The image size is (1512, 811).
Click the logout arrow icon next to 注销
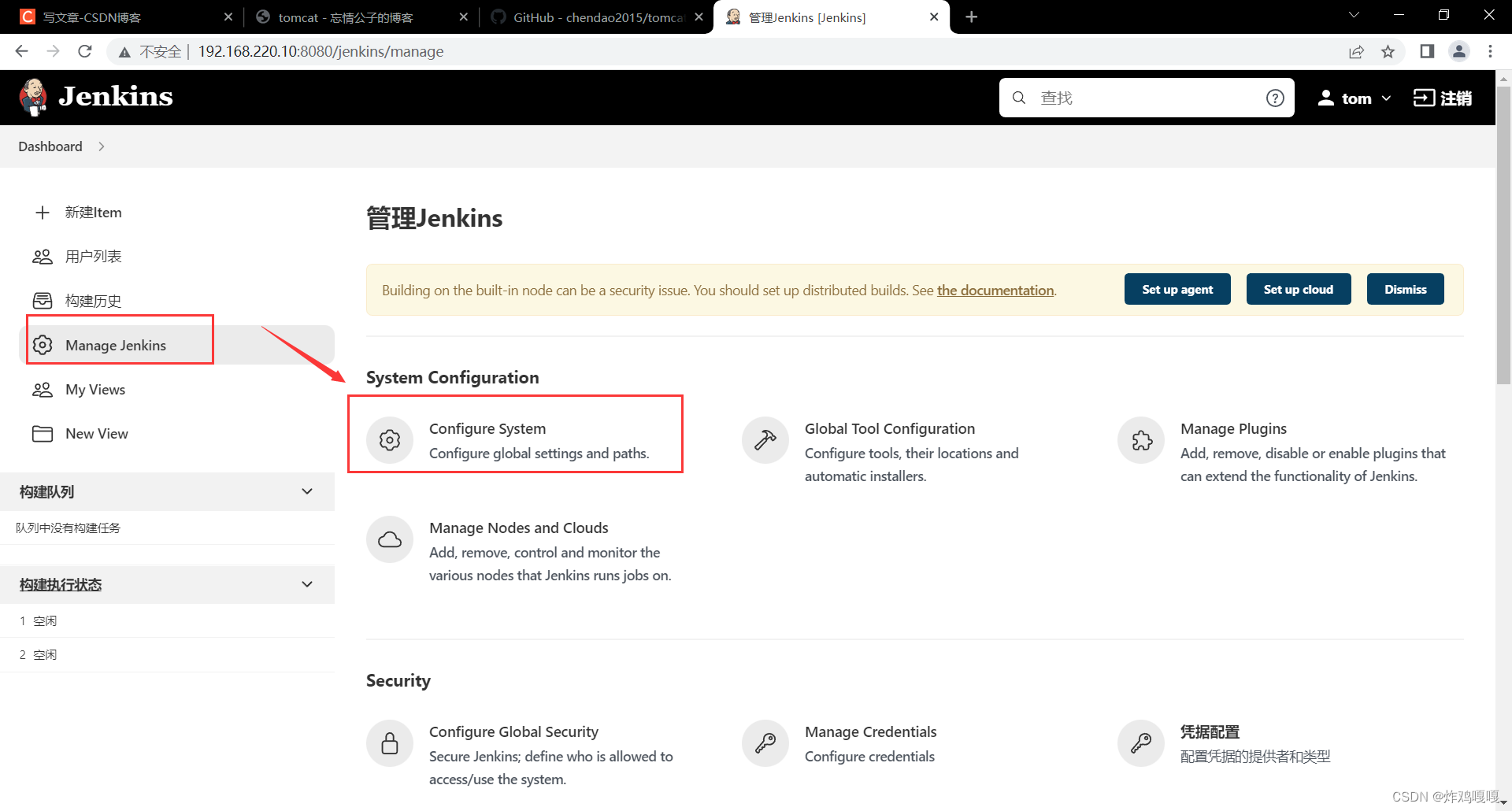coord(1424,98)
